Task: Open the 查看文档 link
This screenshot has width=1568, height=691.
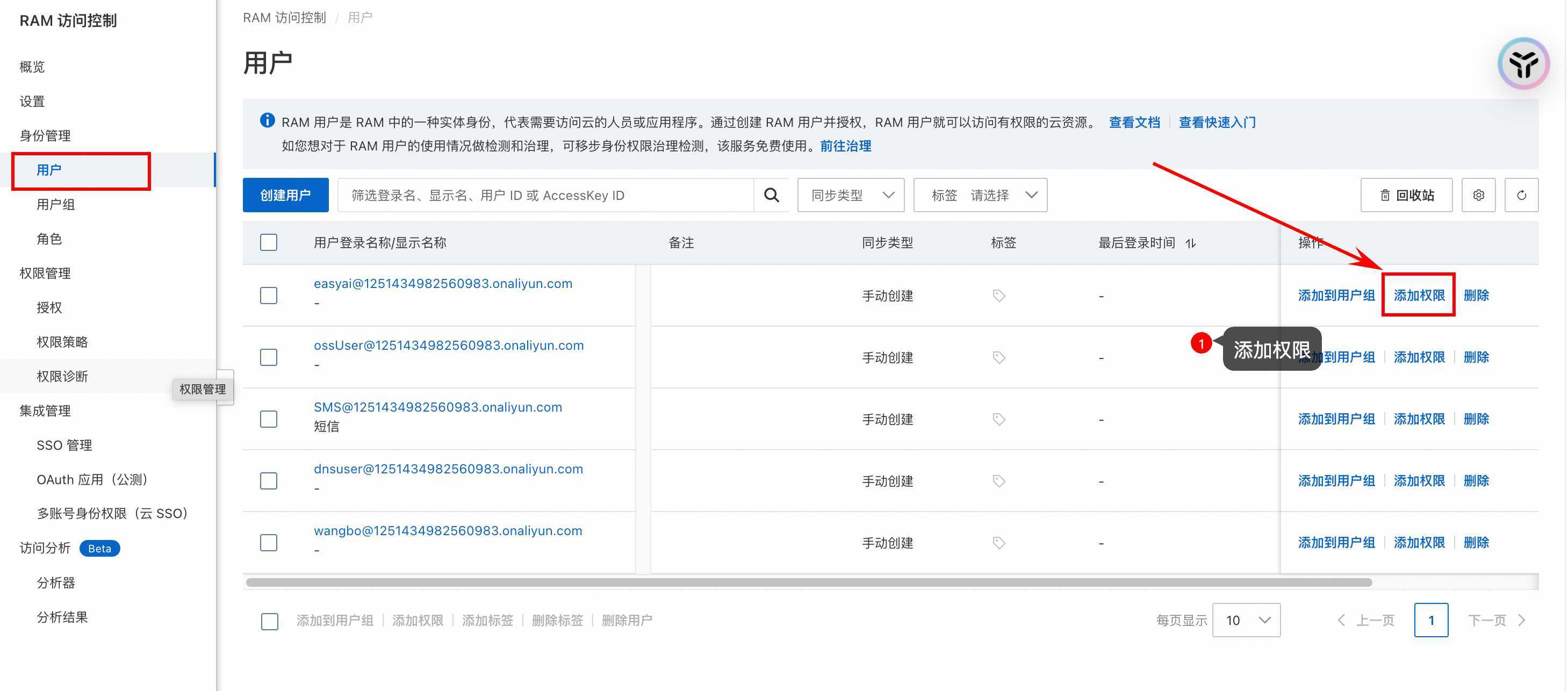Action: click(x=1134, y=123)
